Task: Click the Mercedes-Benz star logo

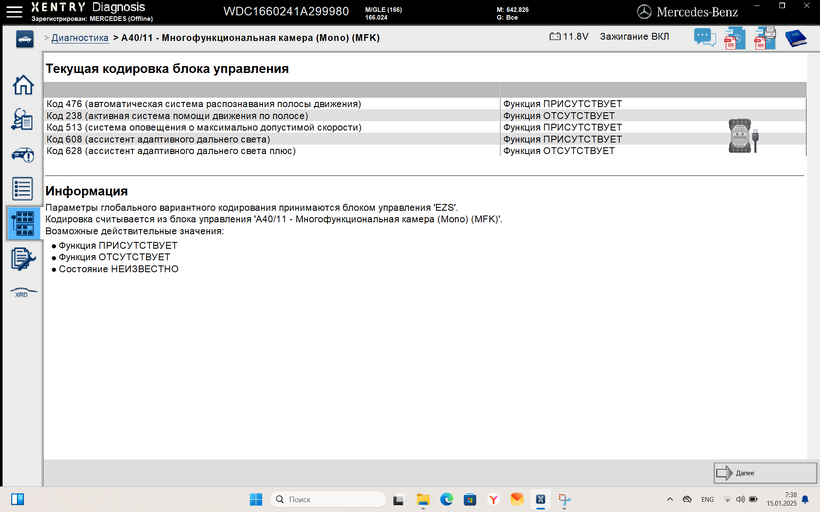Action: click(644, 12)
